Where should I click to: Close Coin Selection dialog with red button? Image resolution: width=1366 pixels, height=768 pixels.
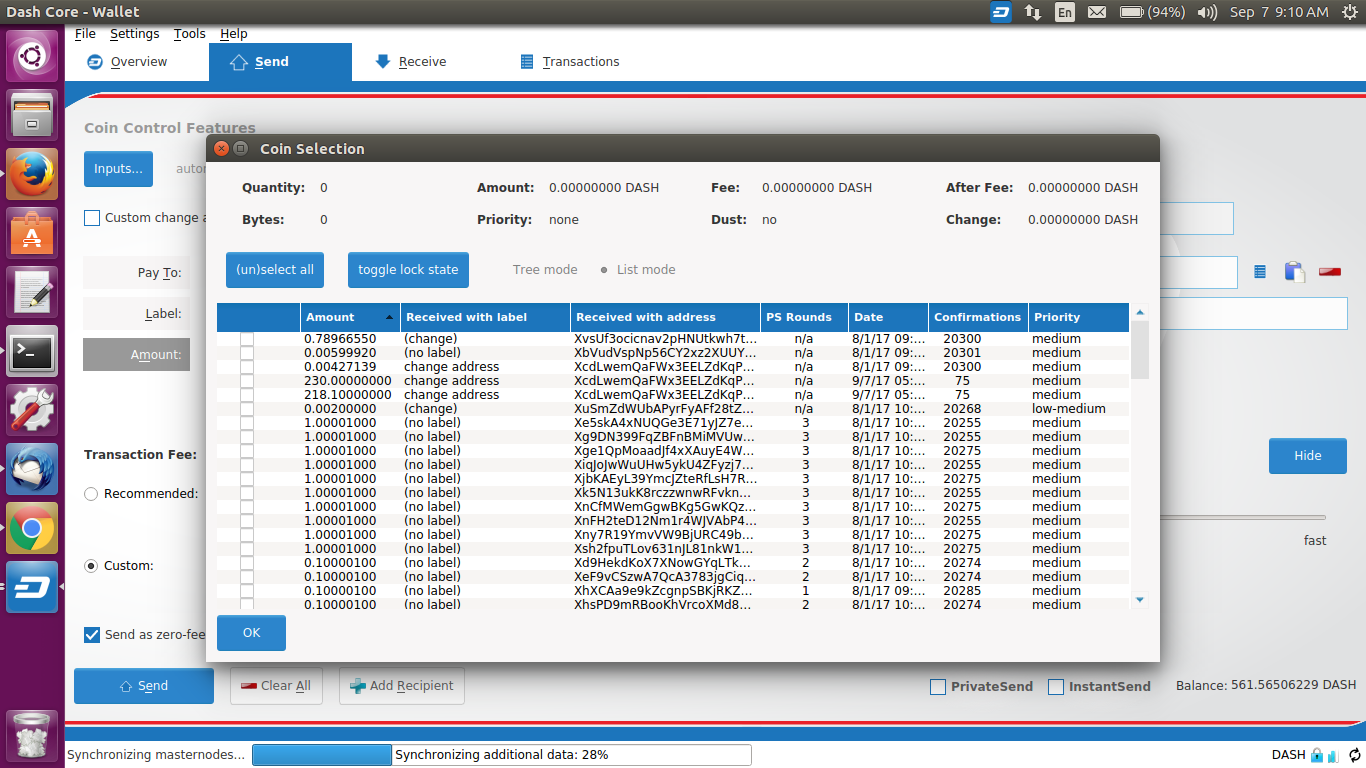tap(222, 148)
